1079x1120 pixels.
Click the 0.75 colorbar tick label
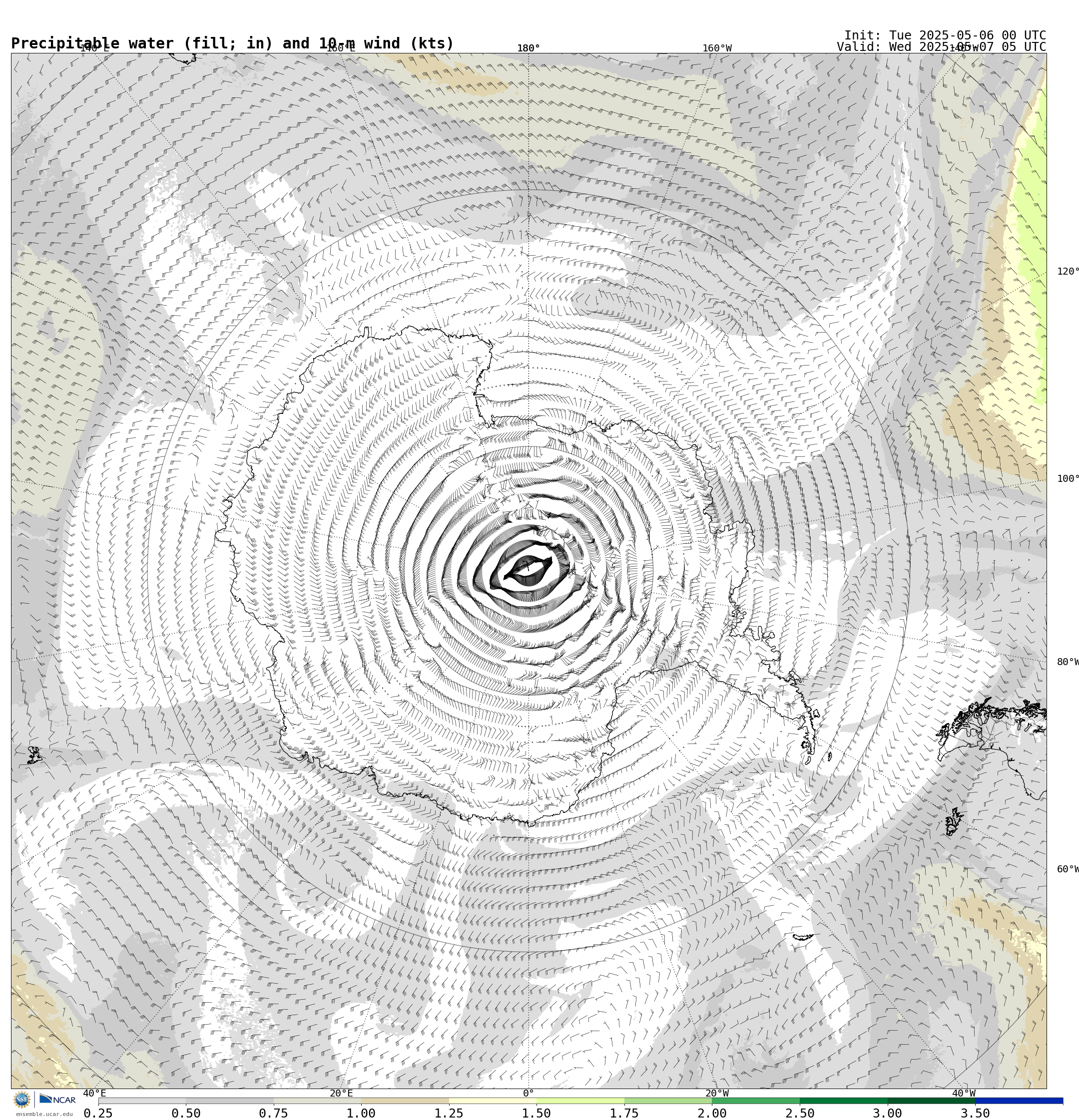pos(273,1113)
